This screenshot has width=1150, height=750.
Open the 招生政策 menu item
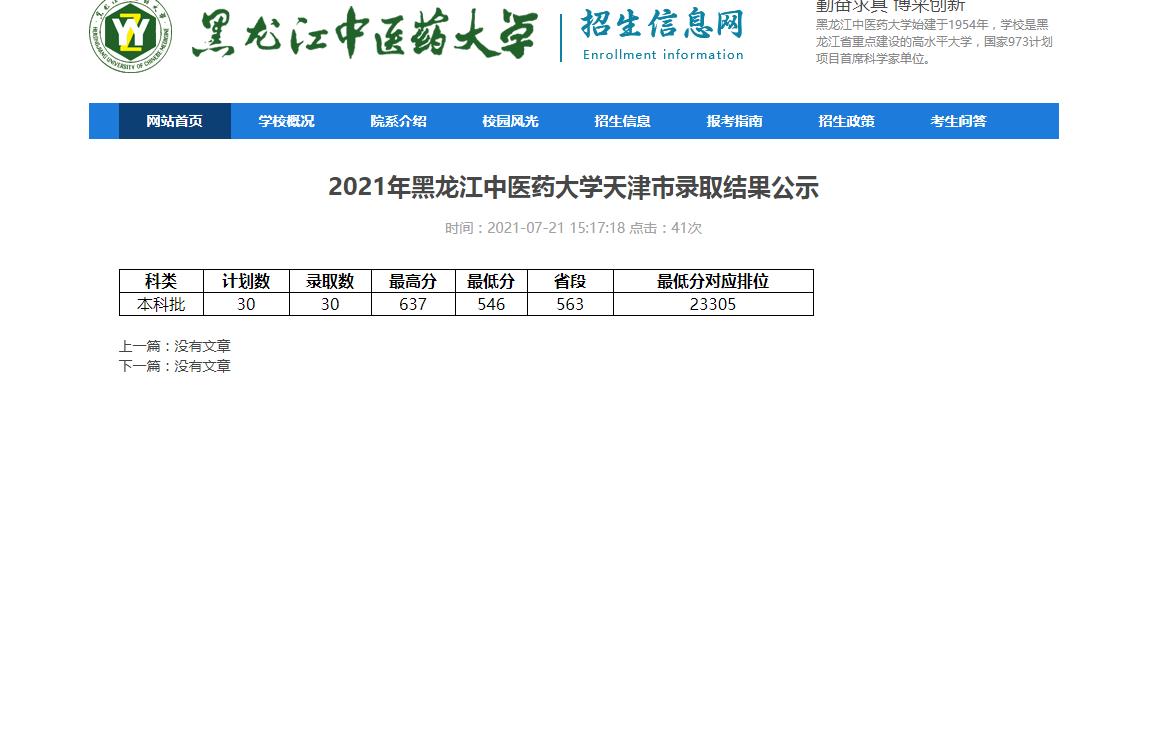point(846,121)
